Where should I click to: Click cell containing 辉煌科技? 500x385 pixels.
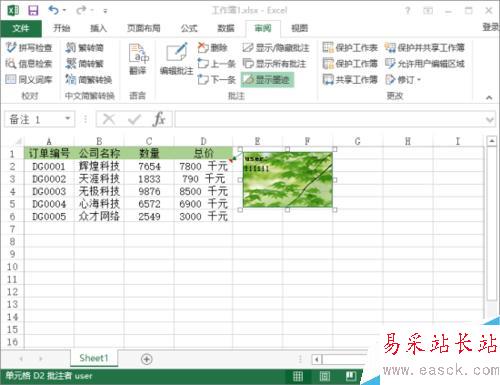coord(99,166)
